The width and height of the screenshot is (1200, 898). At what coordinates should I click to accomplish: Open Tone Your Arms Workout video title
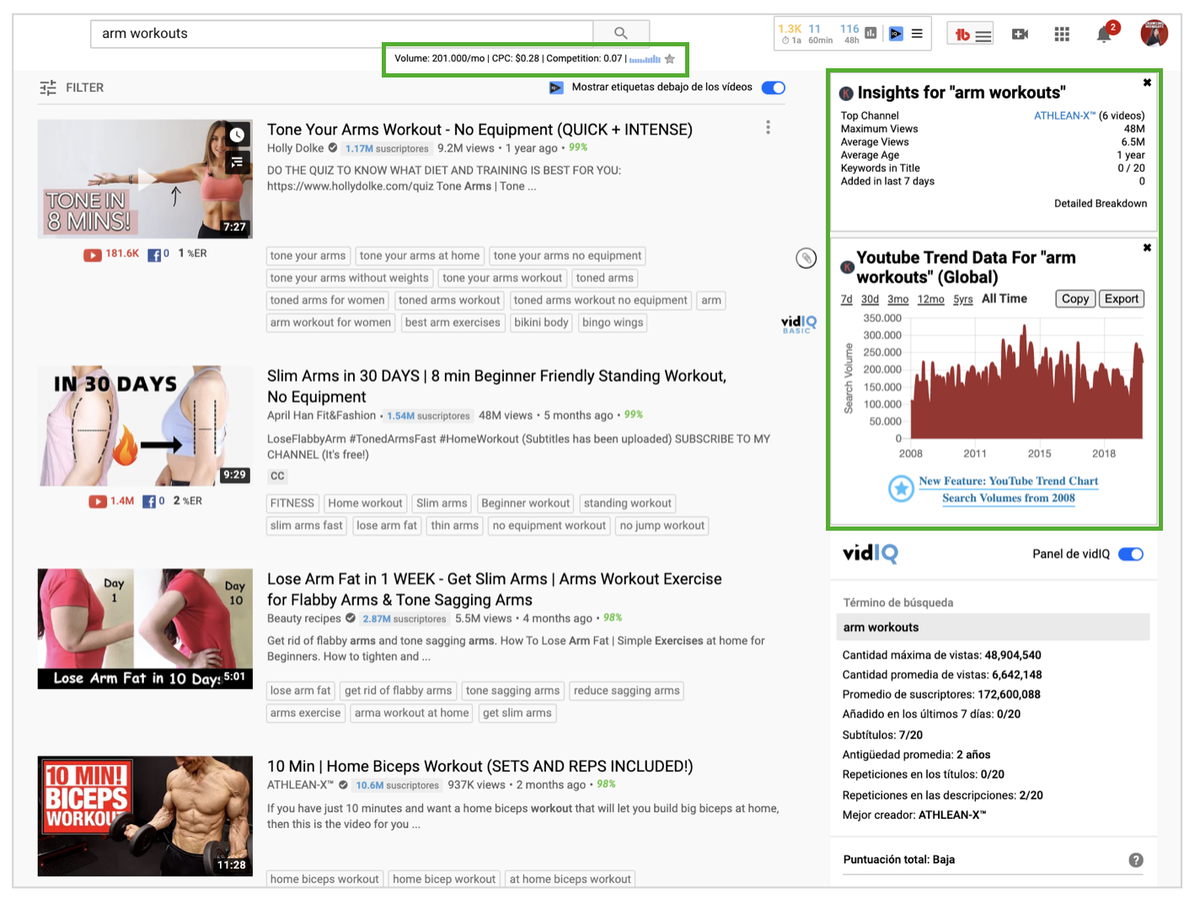[480, 129]
